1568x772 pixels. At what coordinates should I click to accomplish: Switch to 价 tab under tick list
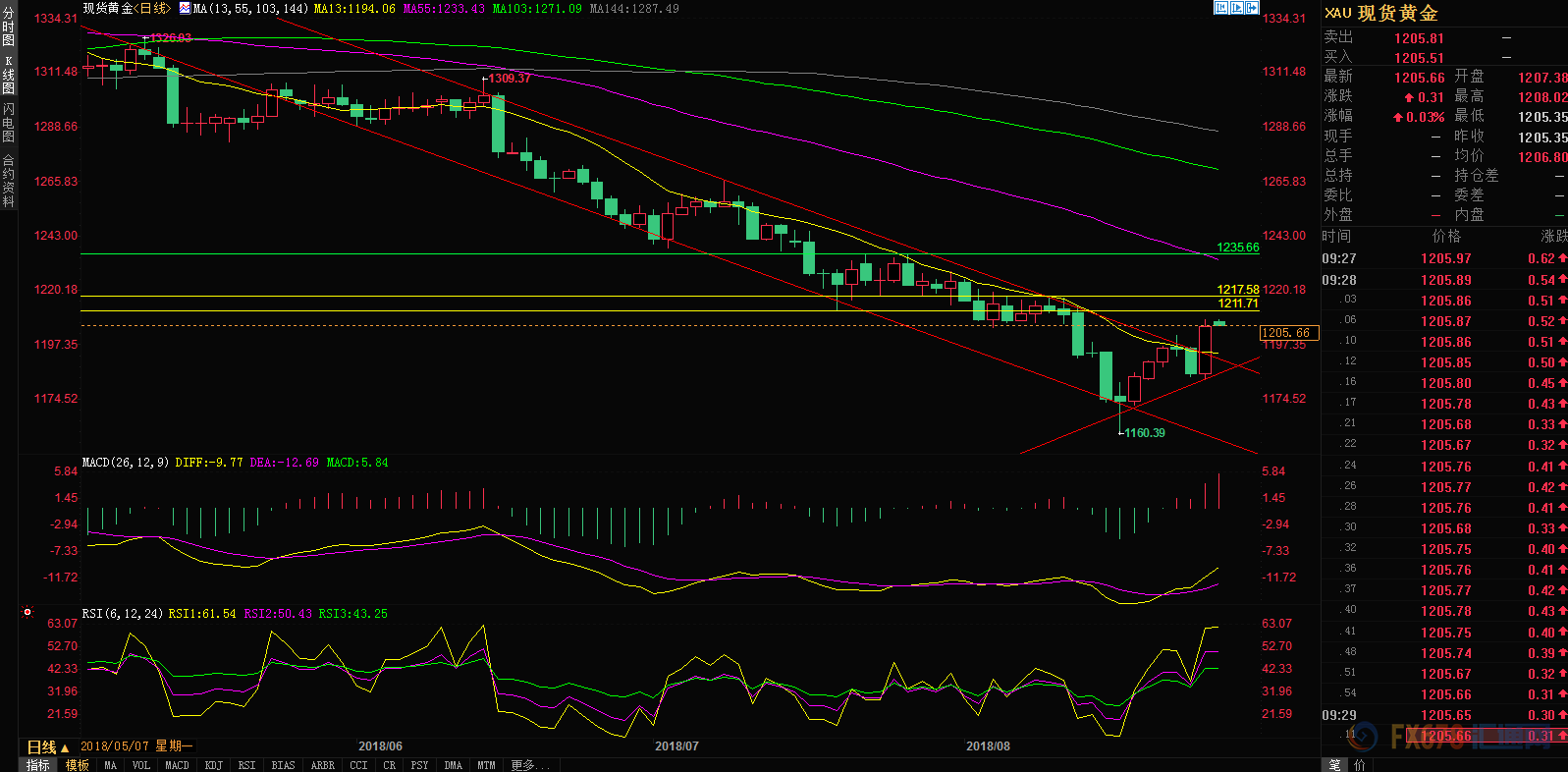point(1360,765)
